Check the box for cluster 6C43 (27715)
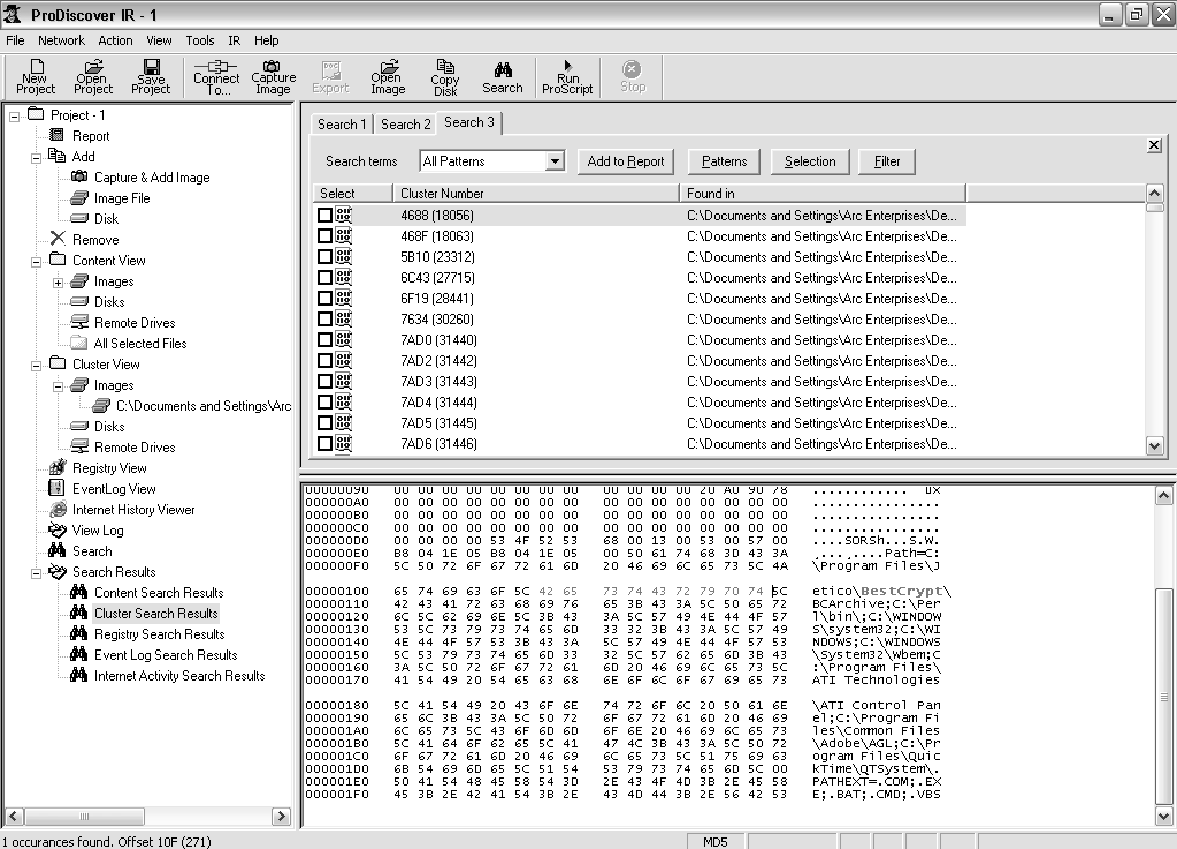The width and height of the screenshot is (1177, 849). (x=325, y=278)
